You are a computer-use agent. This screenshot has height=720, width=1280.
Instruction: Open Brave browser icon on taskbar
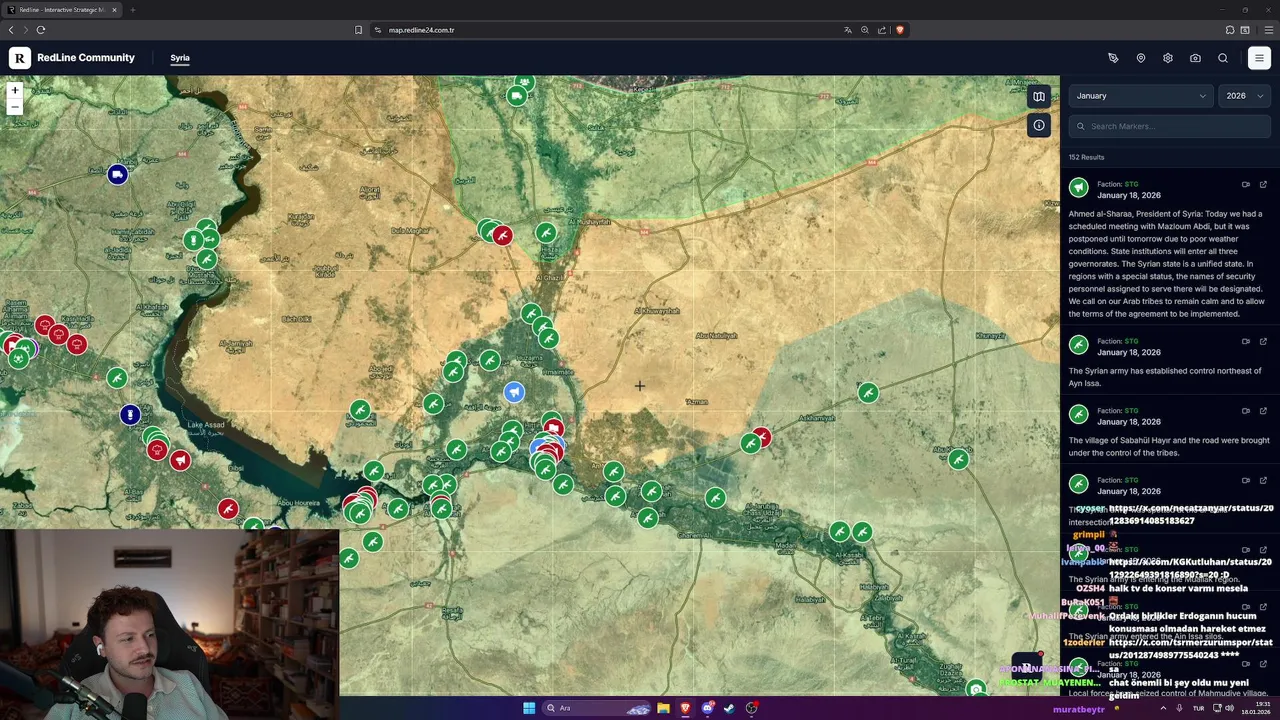[x=685, y=708]
